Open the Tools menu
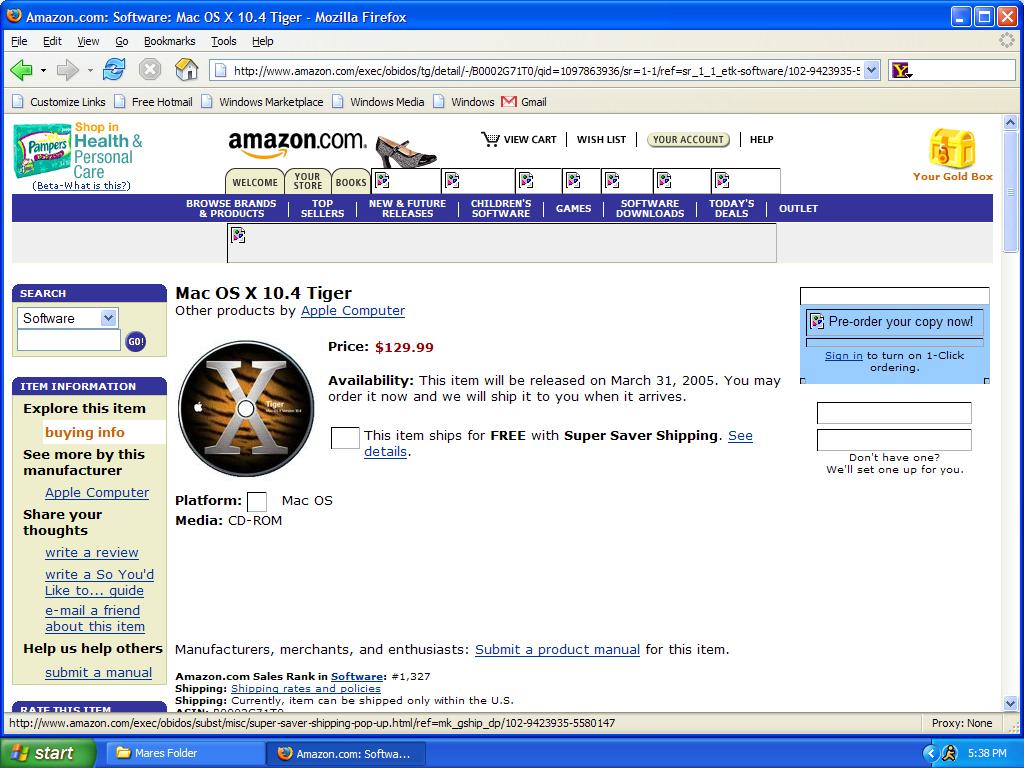1024x768 pixels. pyautogui.click(x=224, y=41)
